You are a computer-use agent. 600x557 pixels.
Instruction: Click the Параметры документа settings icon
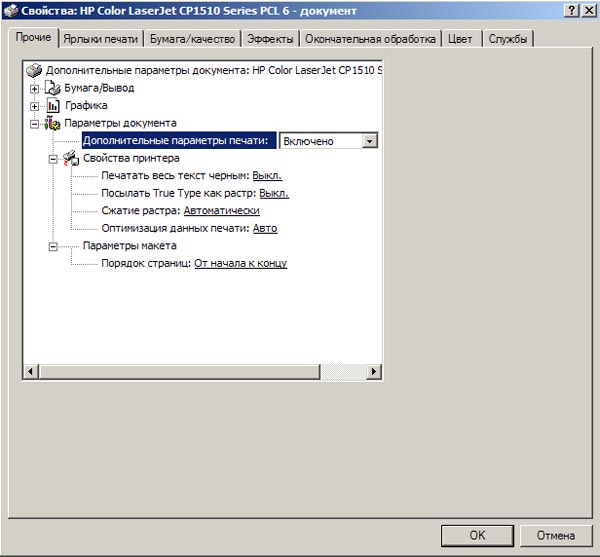click(x=52, y=123)
